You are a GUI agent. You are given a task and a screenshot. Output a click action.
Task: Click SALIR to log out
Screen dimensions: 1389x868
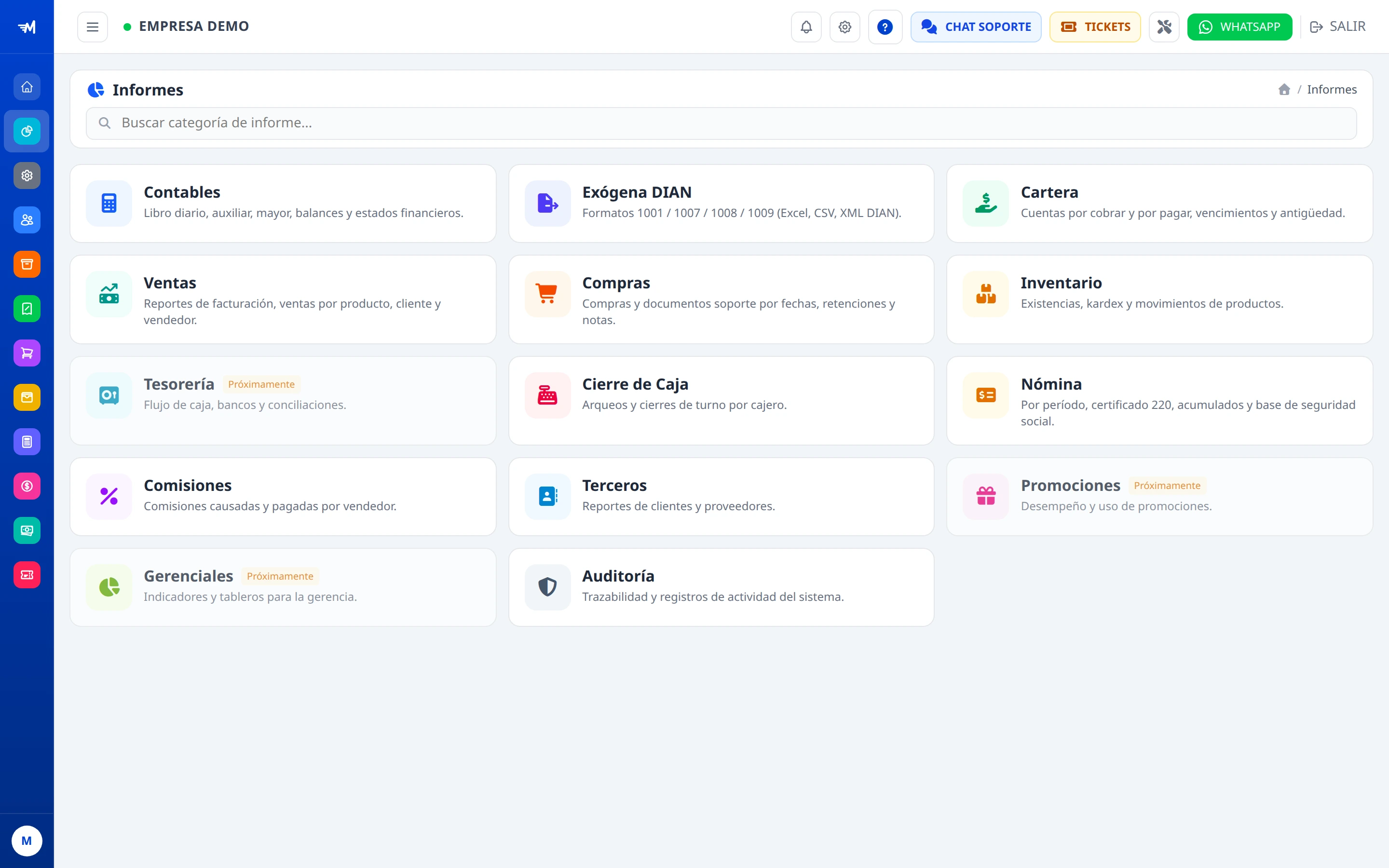coord(1337,27)
